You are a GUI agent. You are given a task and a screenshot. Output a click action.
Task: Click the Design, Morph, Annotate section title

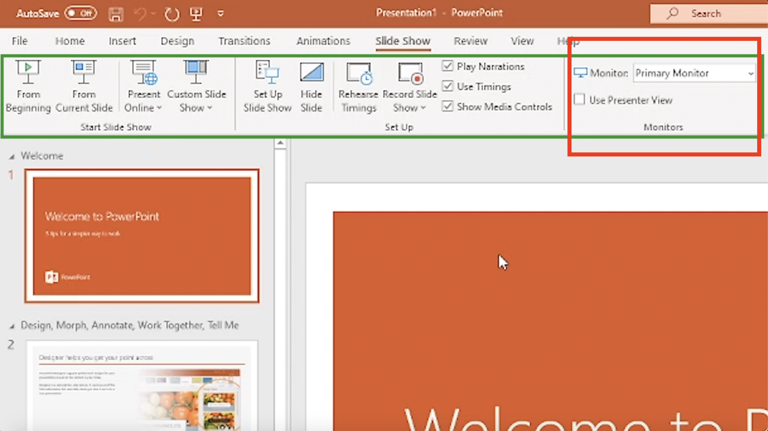click(130, 325)
